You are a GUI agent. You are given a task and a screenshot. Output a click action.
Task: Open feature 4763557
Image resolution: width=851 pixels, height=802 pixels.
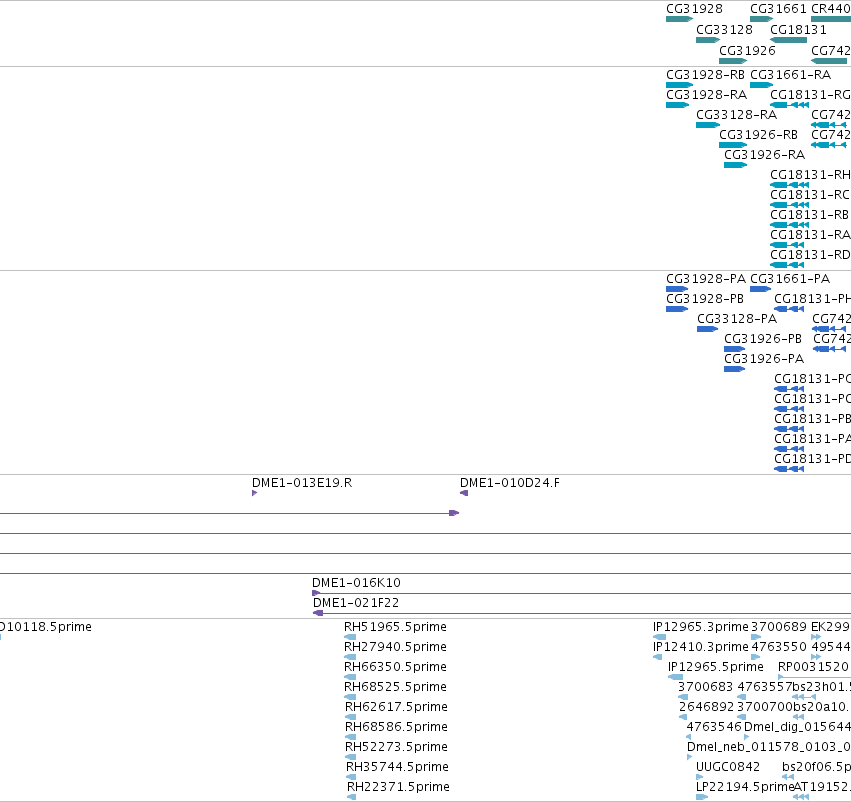tap(741, 697)
